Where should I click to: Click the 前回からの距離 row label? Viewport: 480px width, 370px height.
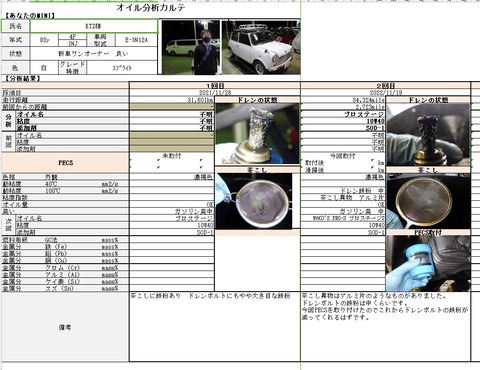[x=25, y=107]
